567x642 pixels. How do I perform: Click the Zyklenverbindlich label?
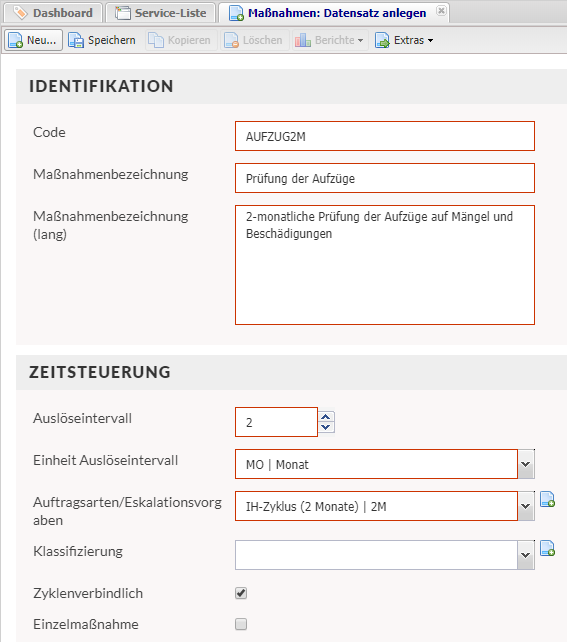click(x=88, y=593)
